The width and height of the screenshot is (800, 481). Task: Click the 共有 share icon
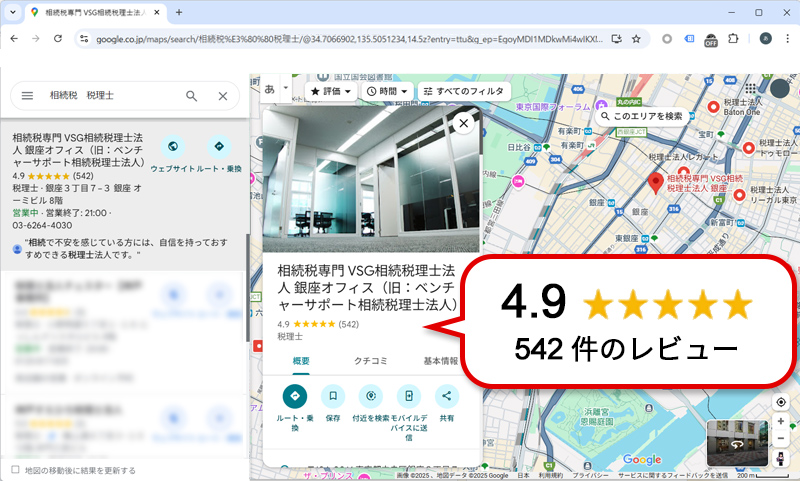446,396
